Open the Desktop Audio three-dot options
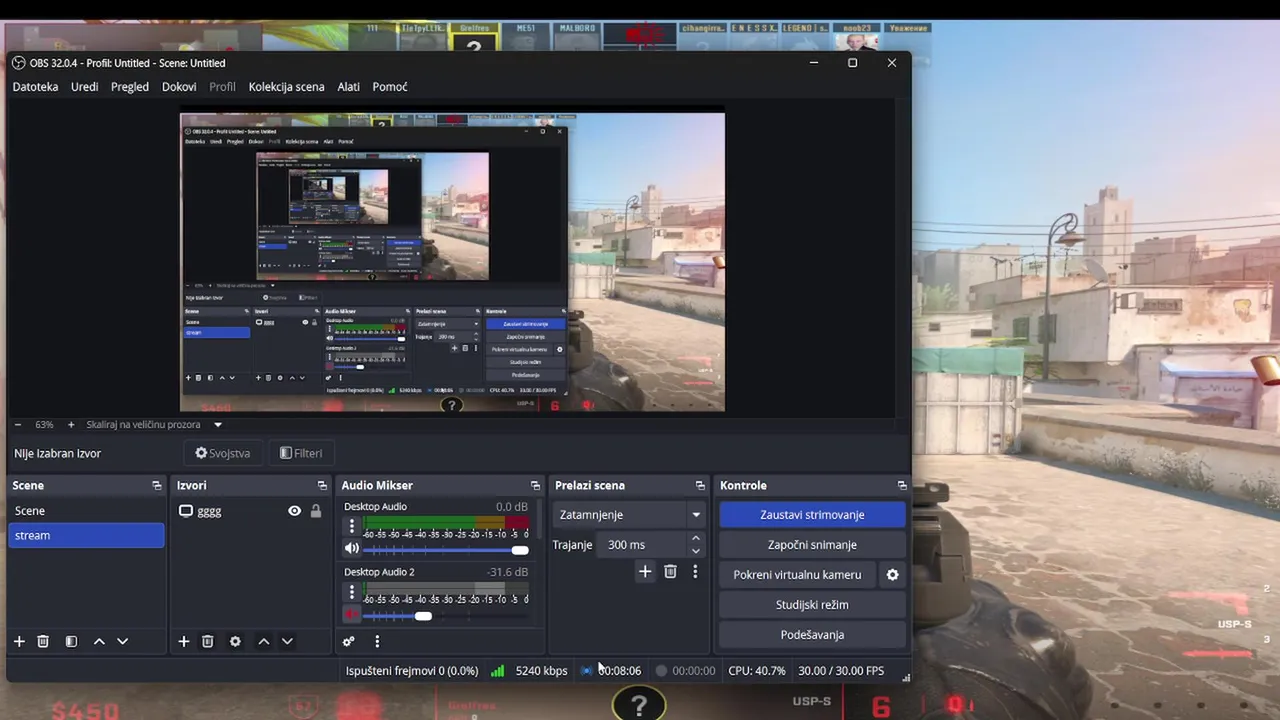 [352, 526]
